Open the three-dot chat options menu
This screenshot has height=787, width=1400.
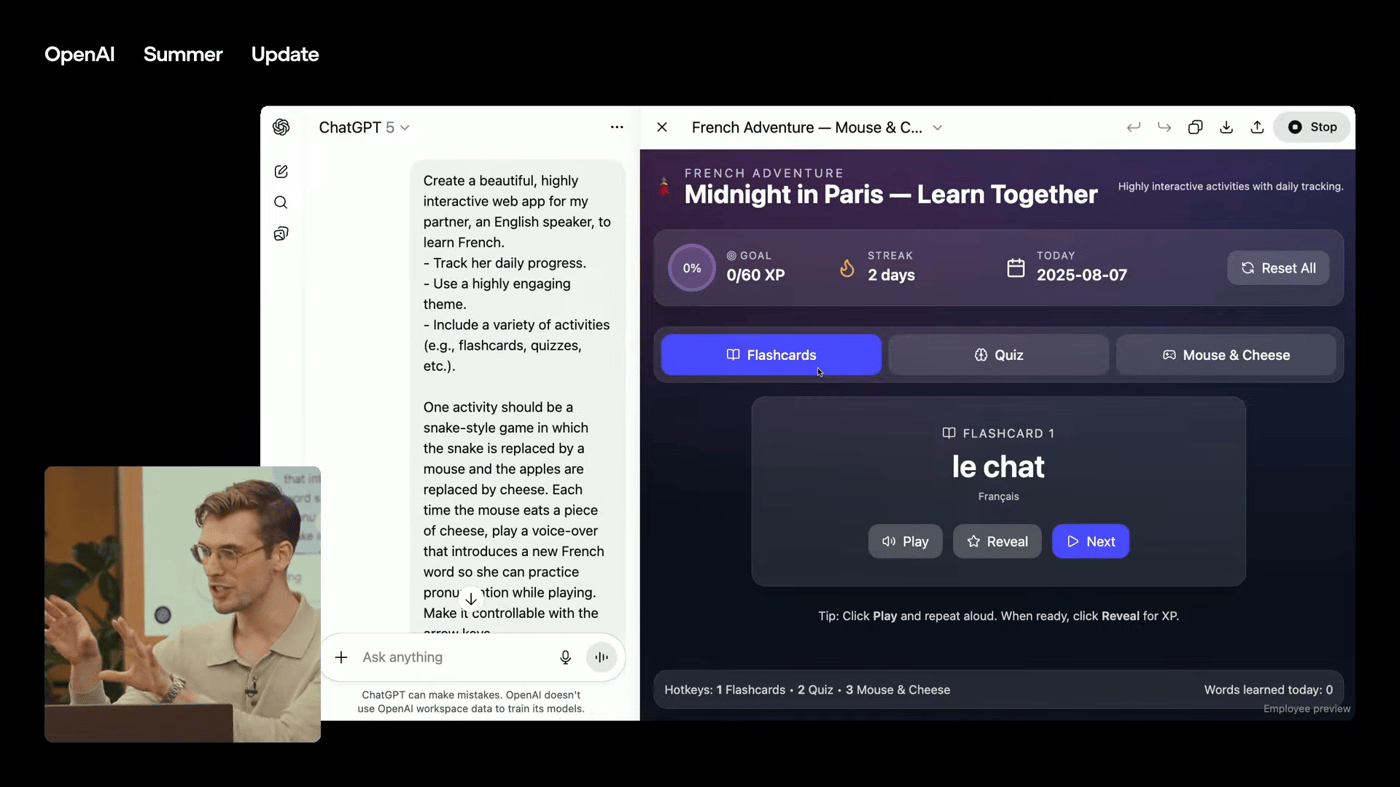(617, 127)
